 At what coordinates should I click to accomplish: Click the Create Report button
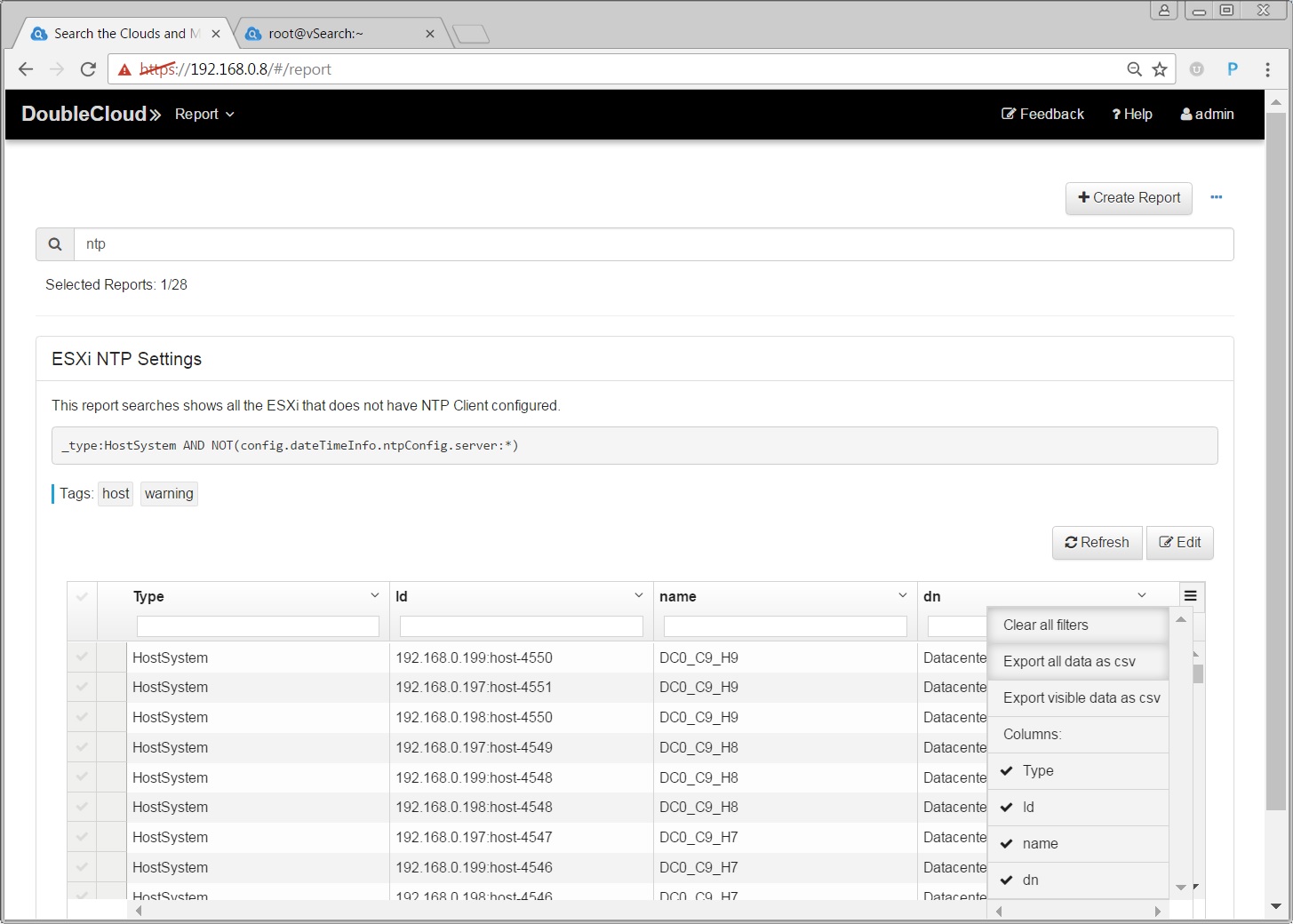click(x=1129, y=198)
